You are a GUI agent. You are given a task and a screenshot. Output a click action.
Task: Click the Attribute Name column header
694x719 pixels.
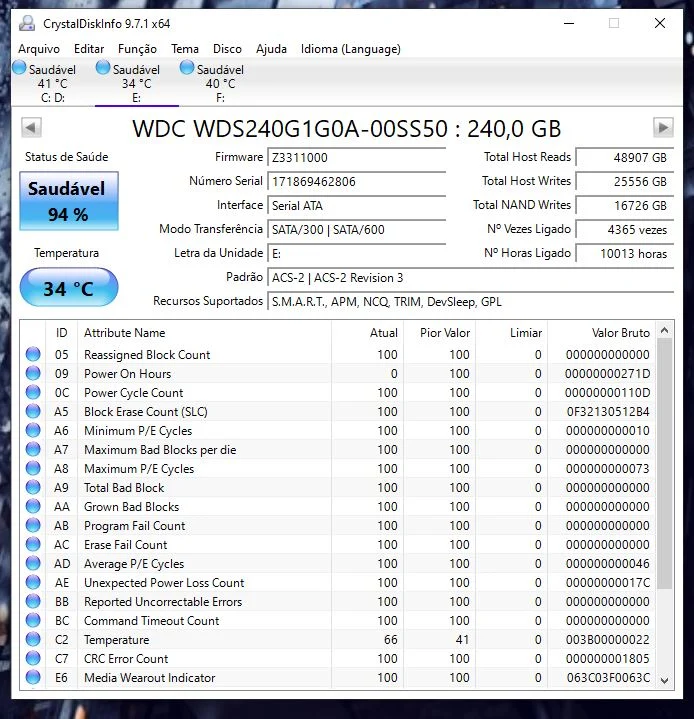[204, 333]
